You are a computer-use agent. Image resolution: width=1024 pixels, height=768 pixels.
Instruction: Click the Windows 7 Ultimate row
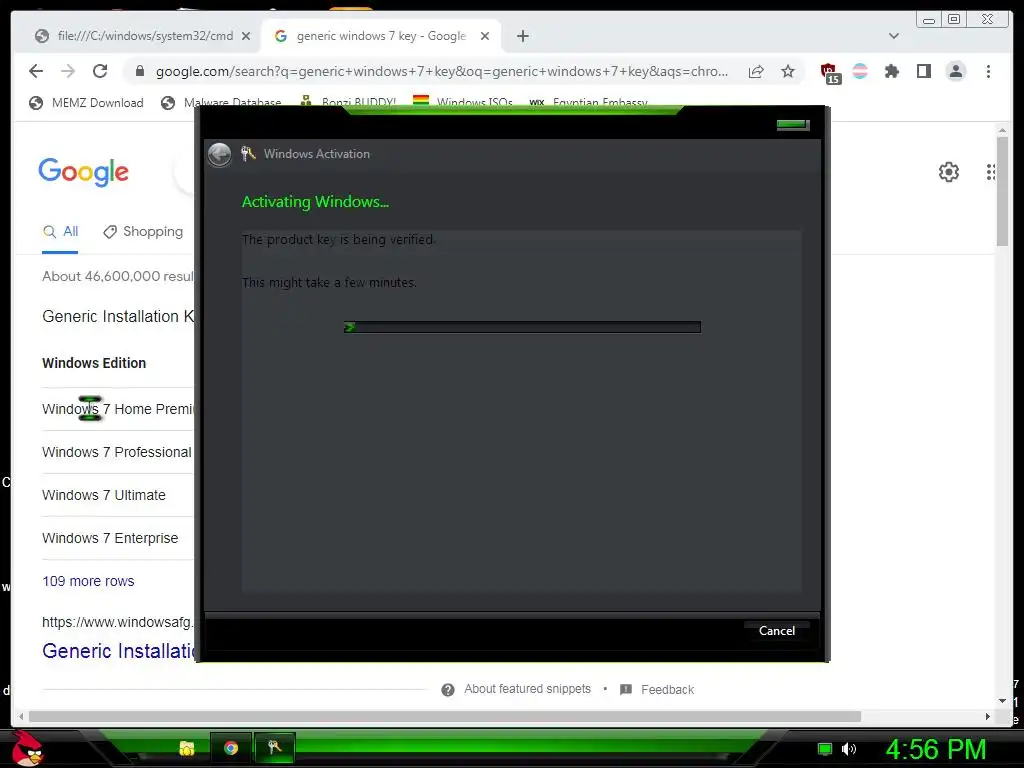(118, 495)
